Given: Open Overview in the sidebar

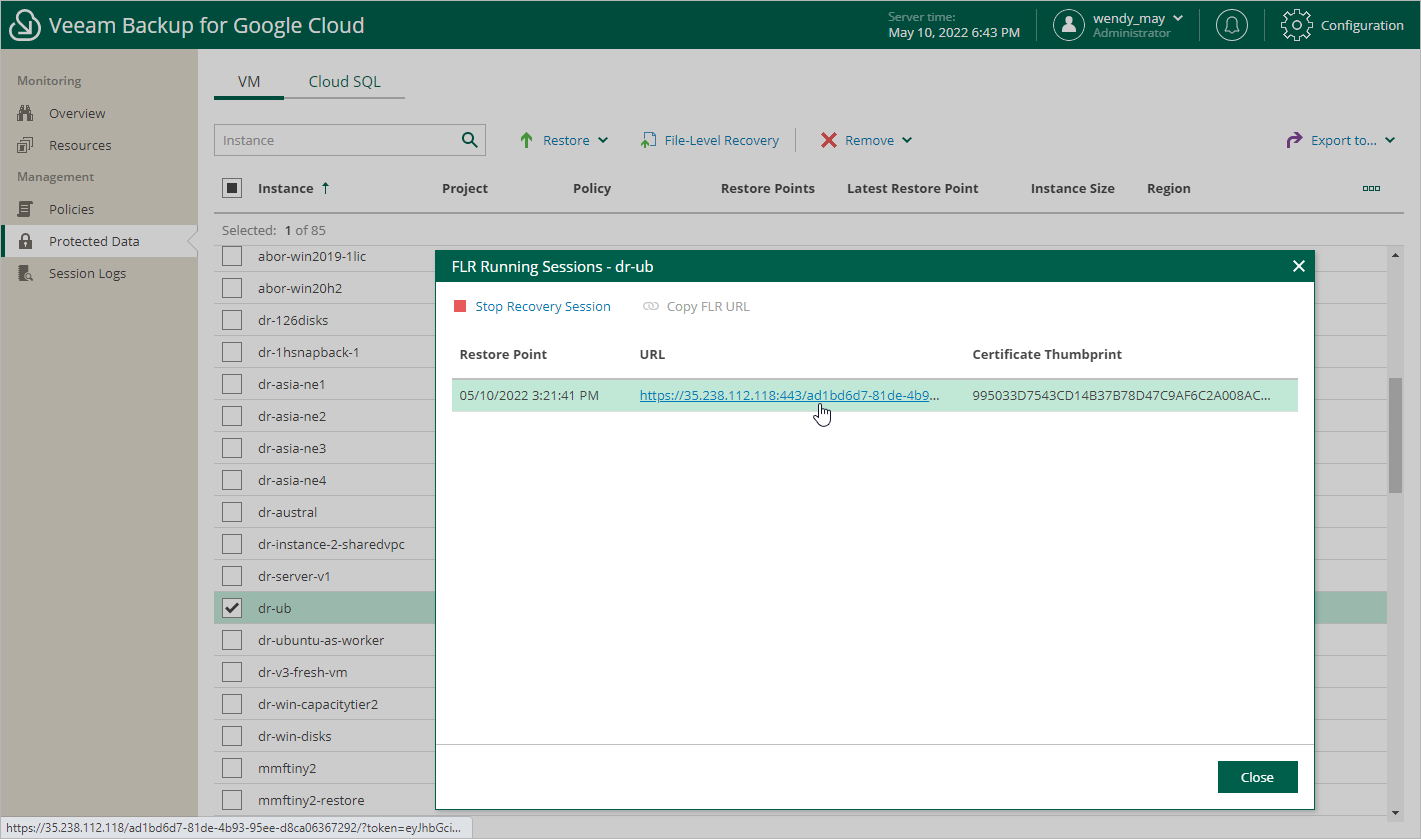Looking at the screenshot, I should tap(77, 113).
